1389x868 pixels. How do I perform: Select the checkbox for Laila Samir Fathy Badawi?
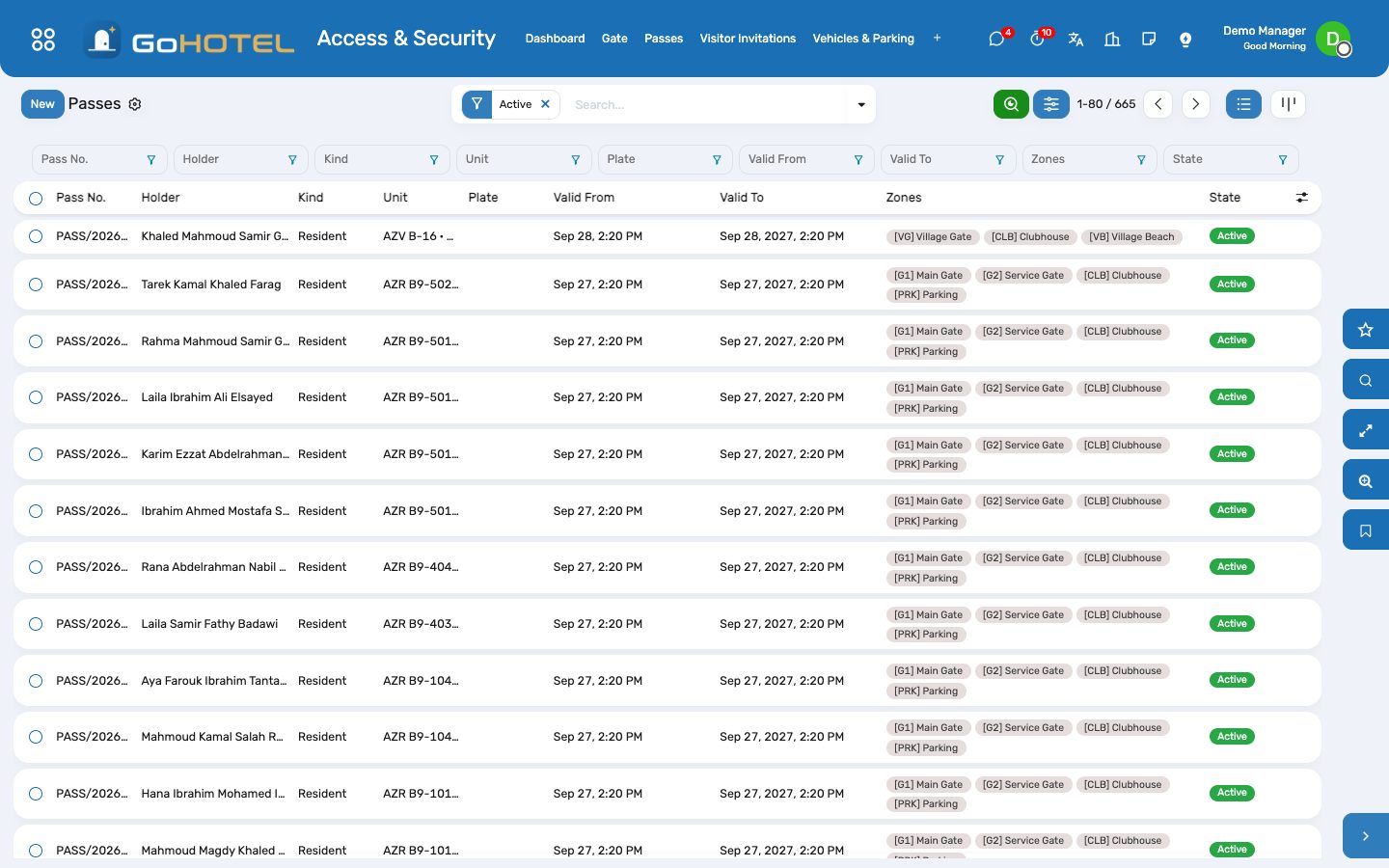(36, 624)
